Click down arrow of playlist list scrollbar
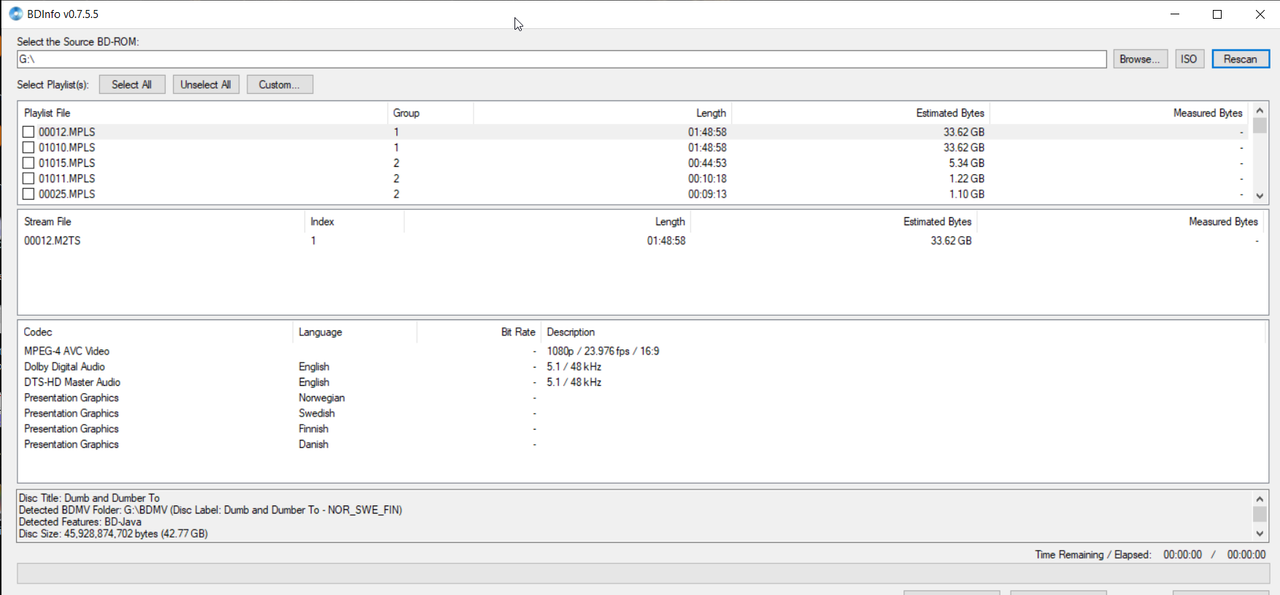The image size is (1280, 595). click(x=1260, y=195)
